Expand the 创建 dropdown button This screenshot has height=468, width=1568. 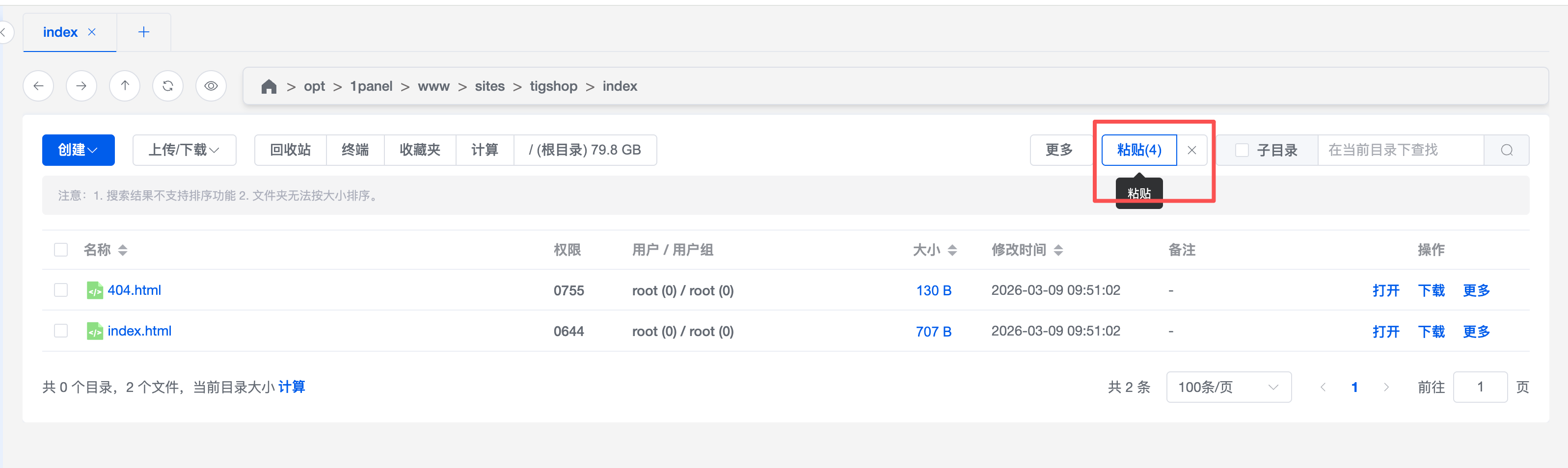coord(78,150)
